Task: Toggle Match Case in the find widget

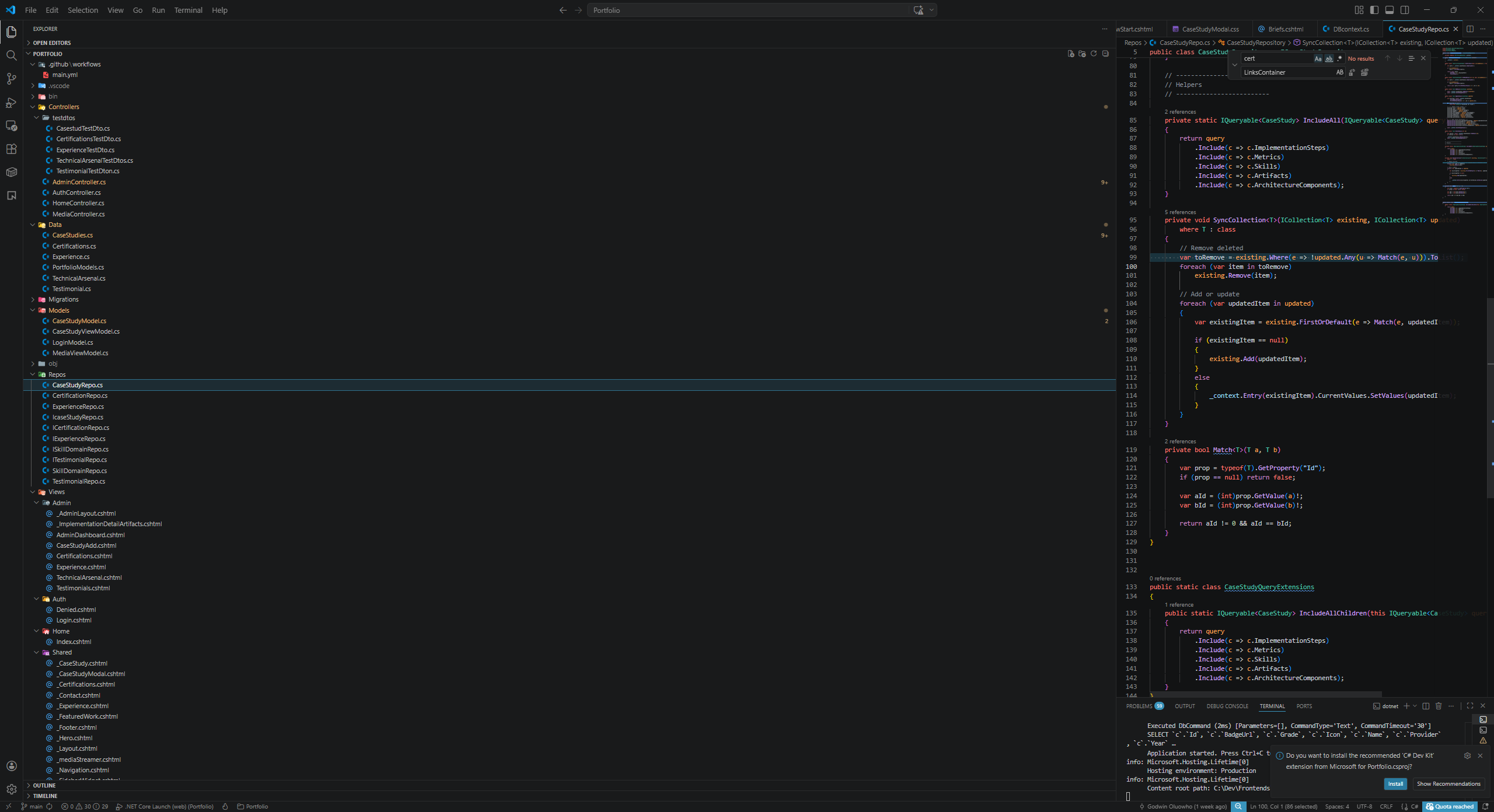Action: (x=1318, y=58)
